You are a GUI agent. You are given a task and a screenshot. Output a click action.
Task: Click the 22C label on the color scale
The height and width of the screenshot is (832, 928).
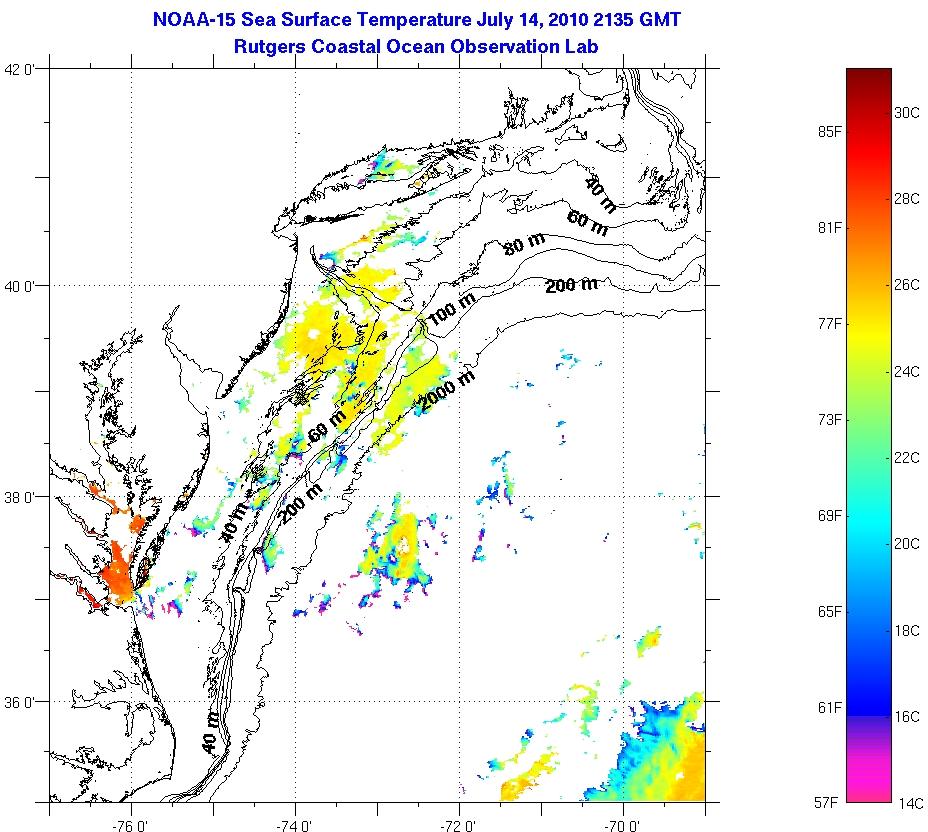907,458
